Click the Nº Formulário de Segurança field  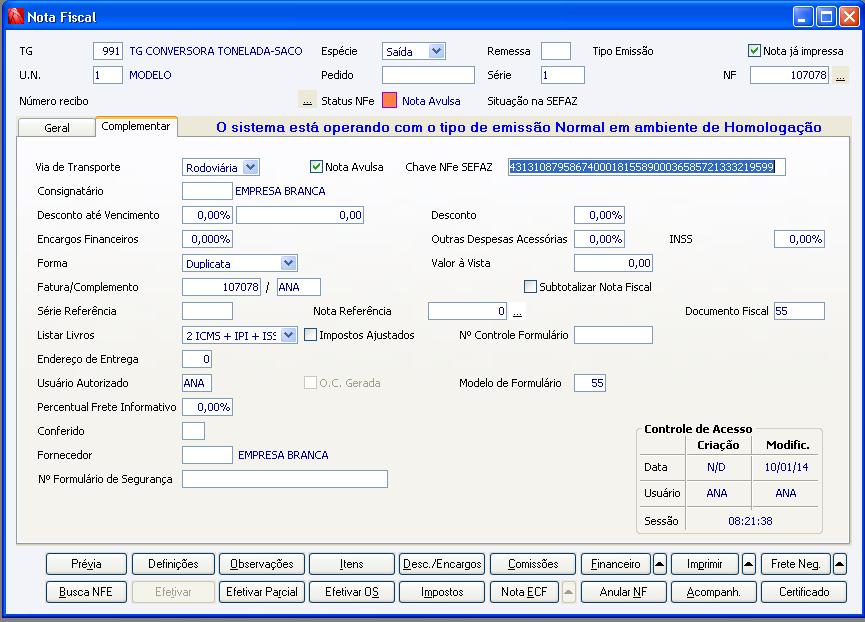pos(285,479)
